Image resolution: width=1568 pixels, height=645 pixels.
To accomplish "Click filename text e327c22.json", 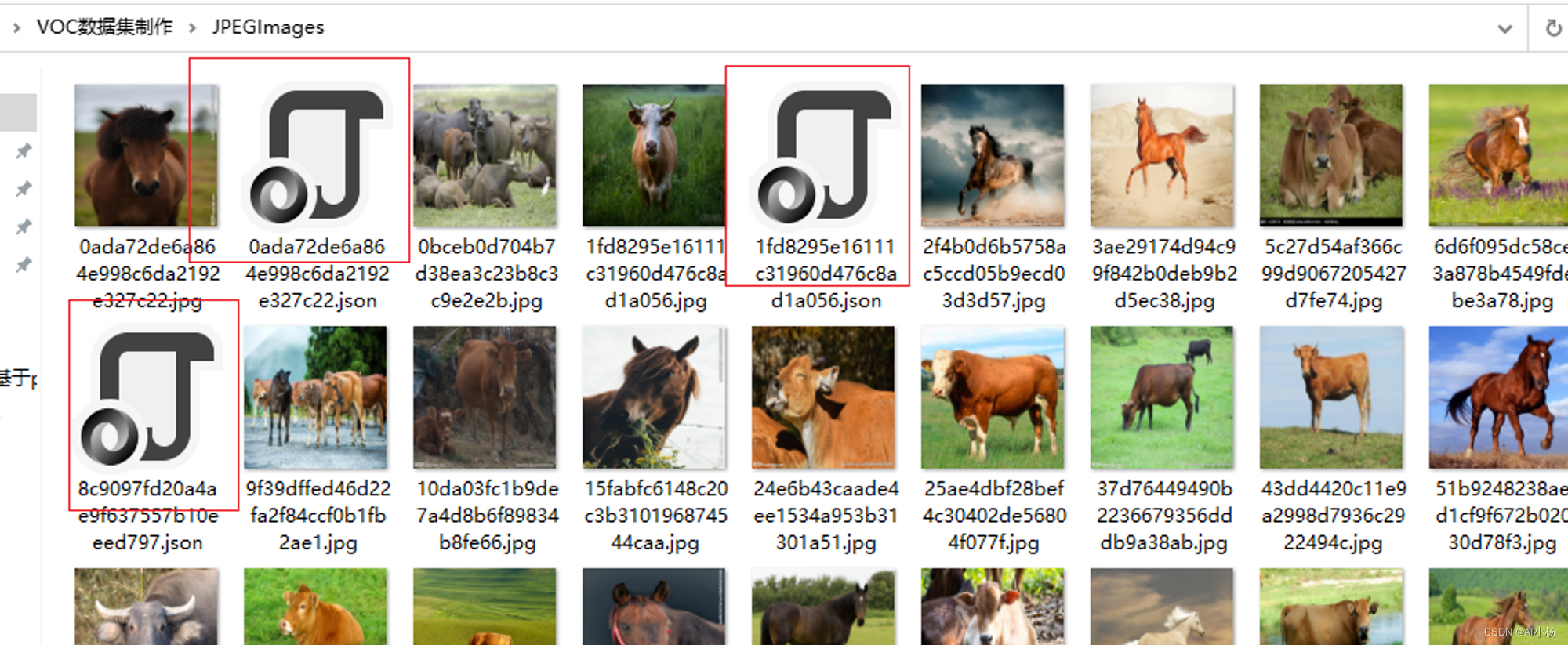I will [x=318, y=301].
